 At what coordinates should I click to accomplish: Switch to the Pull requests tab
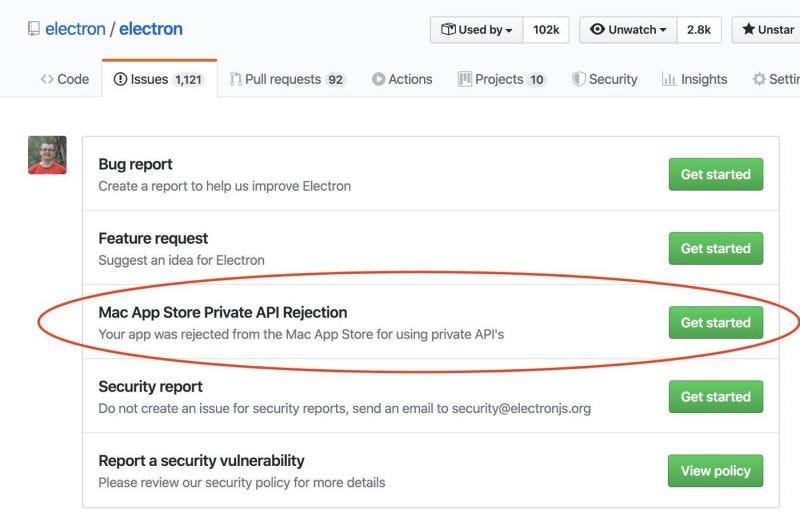pyautogui.click(x=286, y=79)
